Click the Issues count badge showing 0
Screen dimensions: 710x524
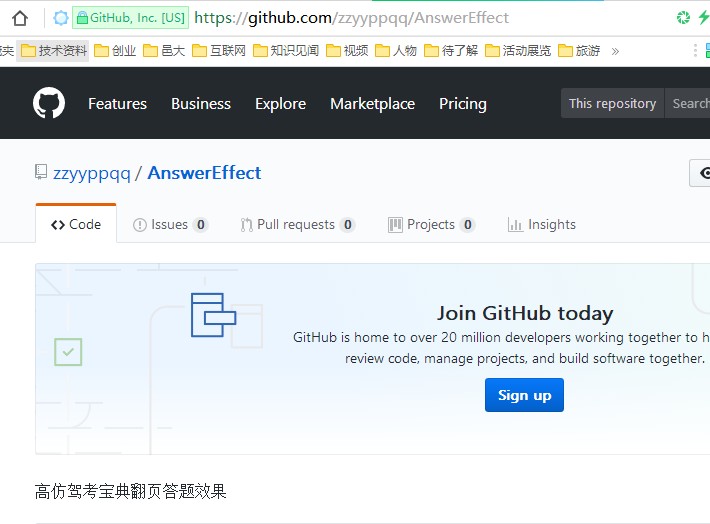(200, 225)
